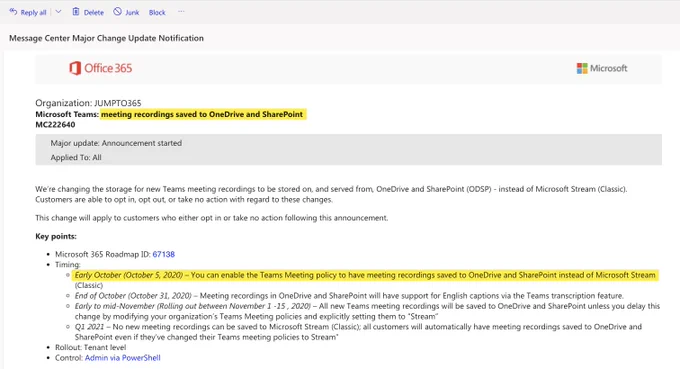This screenshot has height=369, width=680.
Task: Click the sentence "This change will apply to customers"
Action: pos(212,218)
